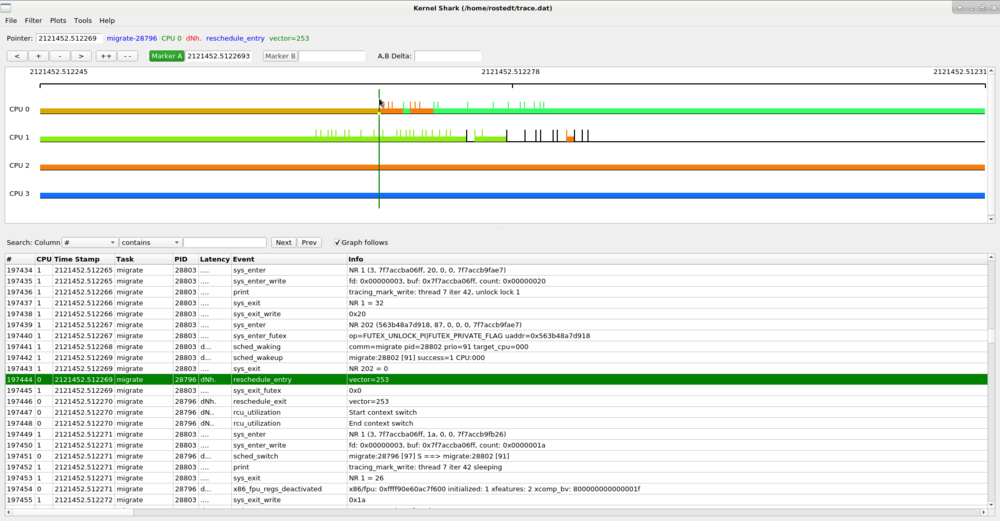The image size is (1000, 521).
Task: Select row 197452 print sleeping
Action: [x=496, y=467]
